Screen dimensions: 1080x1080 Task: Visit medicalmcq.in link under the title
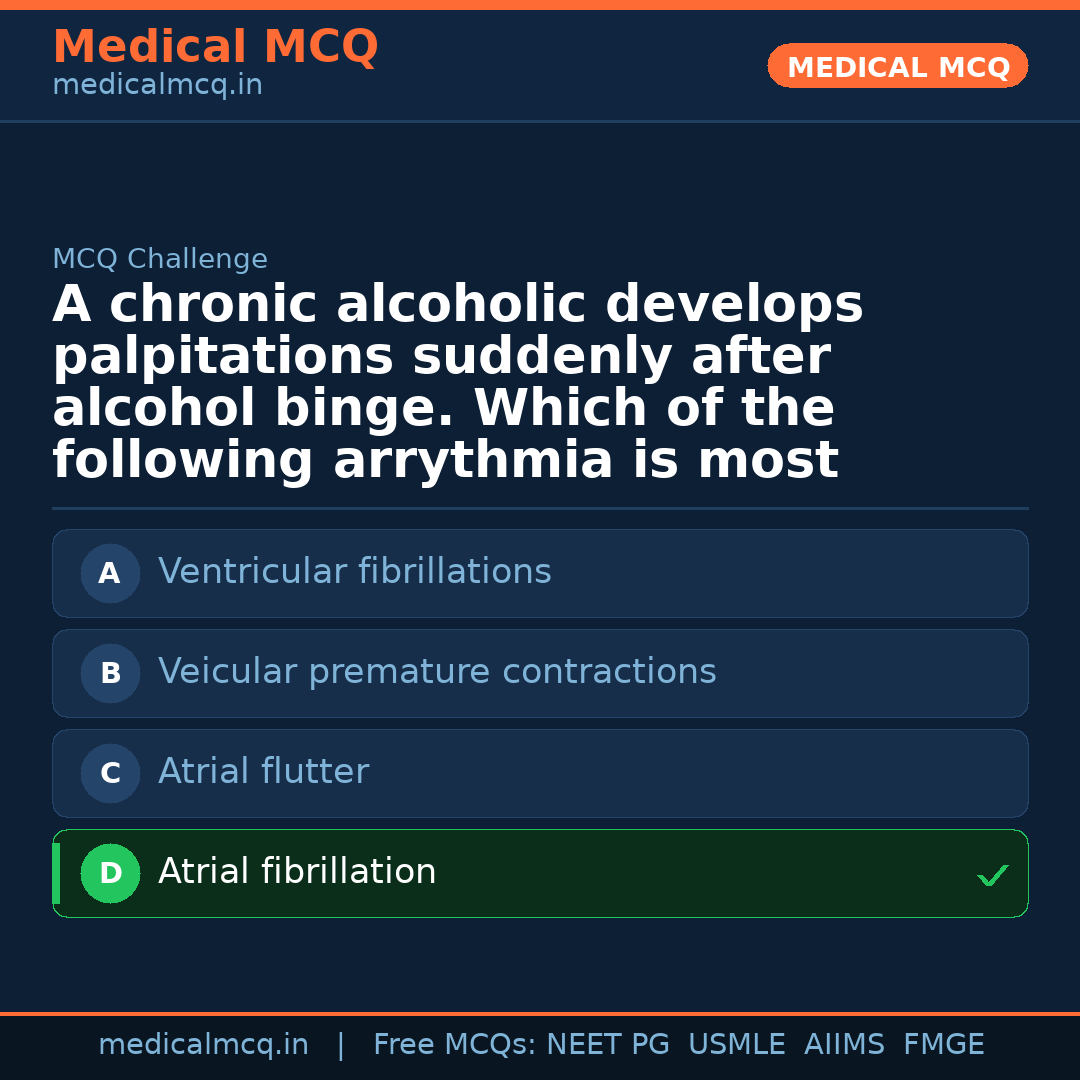157,85
